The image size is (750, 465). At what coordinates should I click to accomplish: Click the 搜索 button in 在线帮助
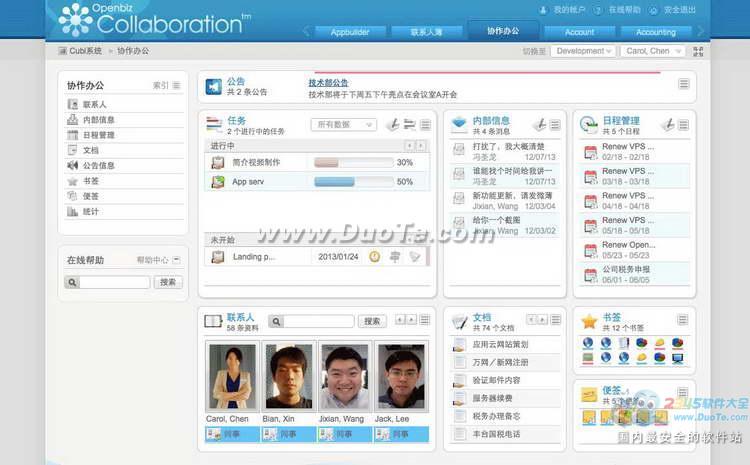(168, 282)
